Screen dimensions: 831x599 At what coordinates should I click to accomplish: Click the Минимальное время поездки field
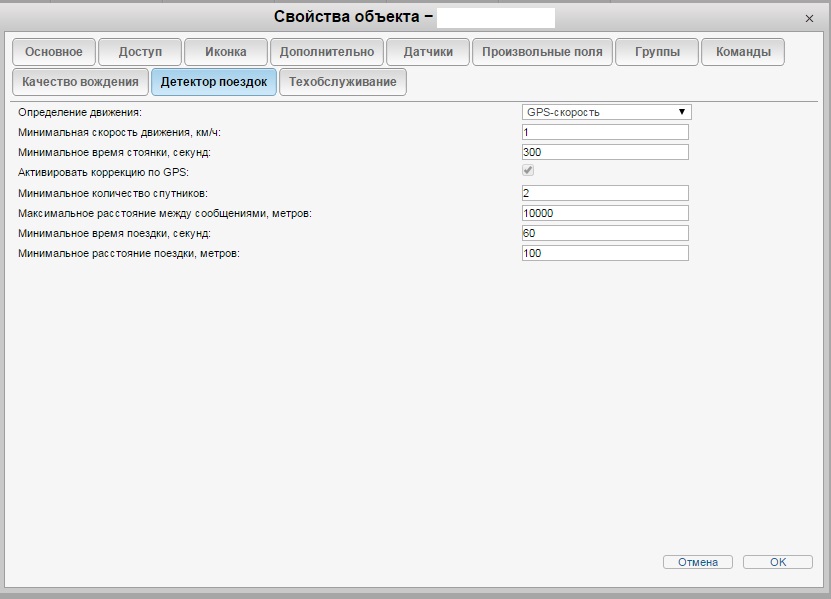click(x=605, y=233)
